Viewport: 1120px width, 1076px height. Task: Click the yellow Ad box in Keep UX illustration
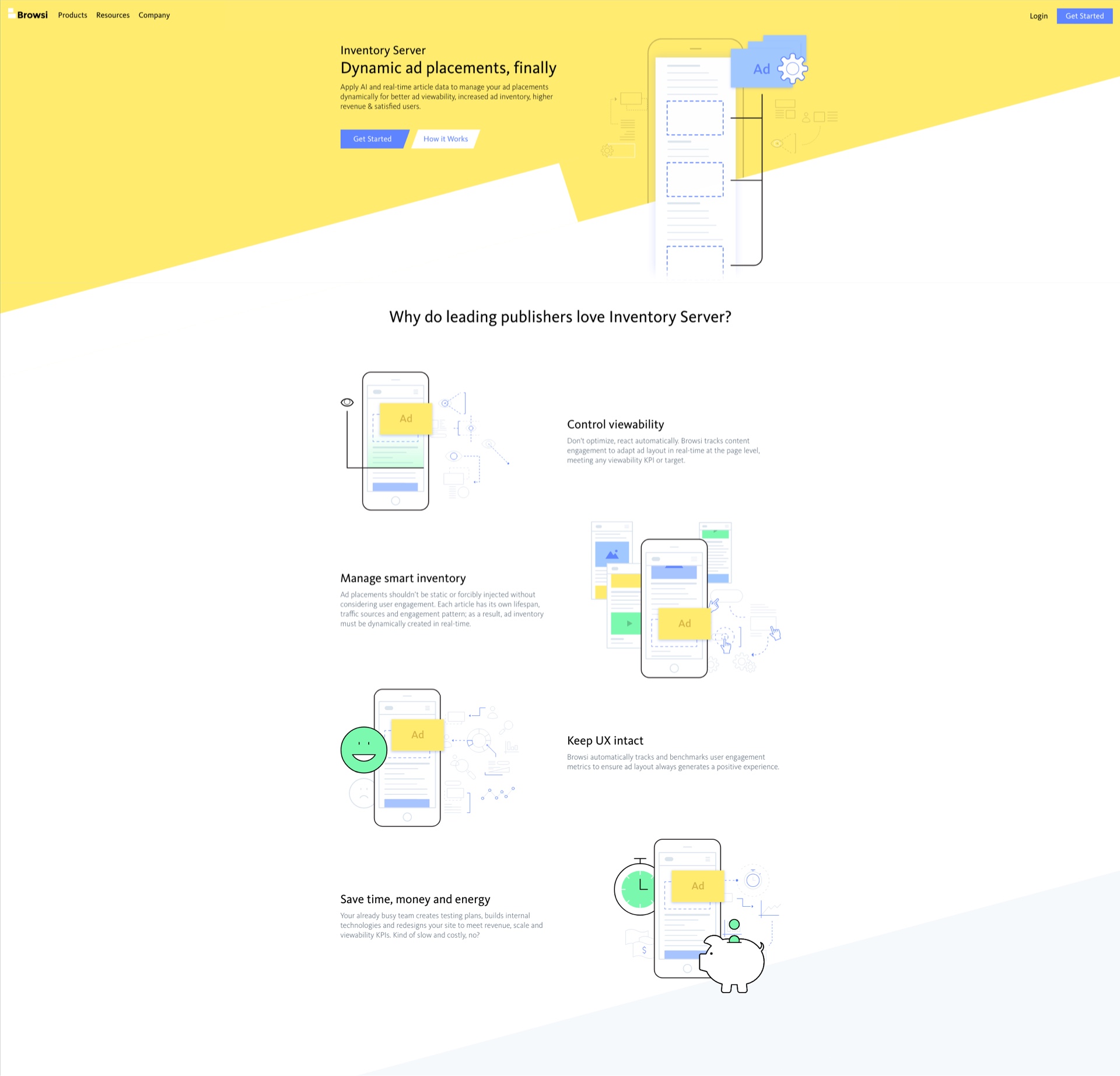(418, 735)
